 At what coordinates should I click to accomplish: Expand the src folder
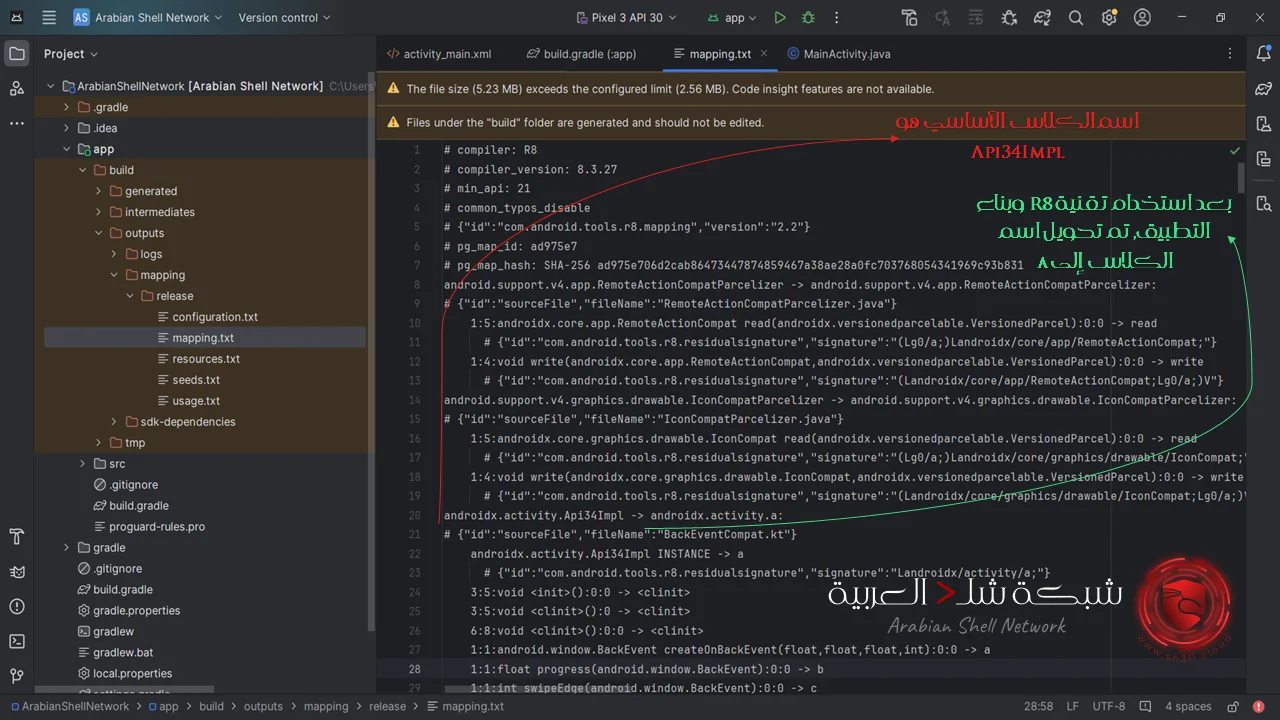(x=83, y=464)
